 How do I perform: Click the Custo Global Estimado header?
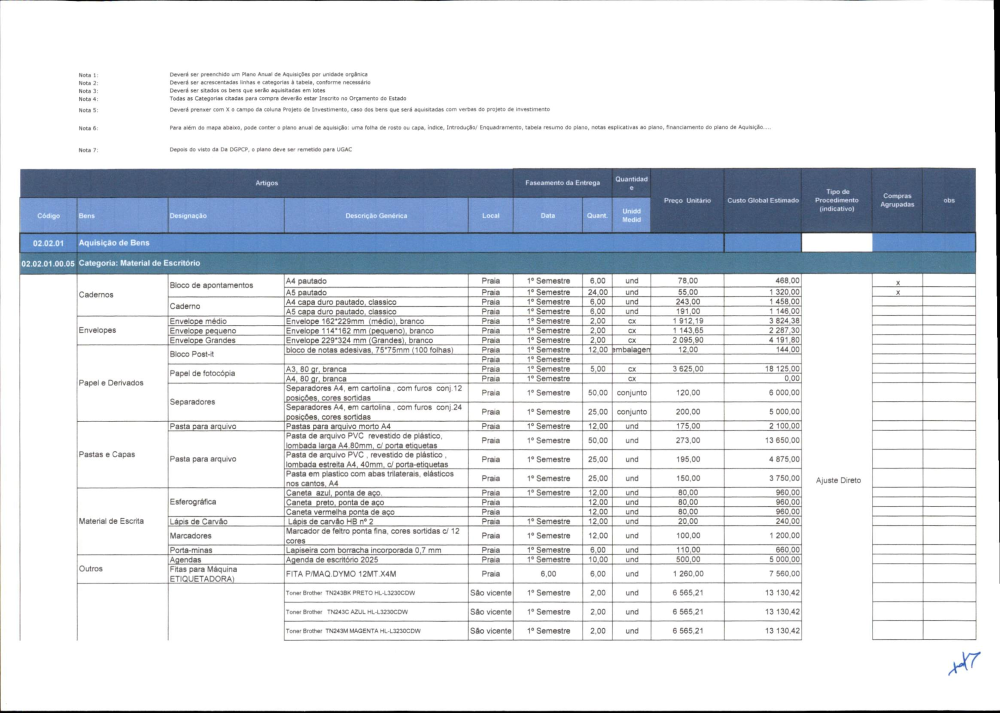762,200
